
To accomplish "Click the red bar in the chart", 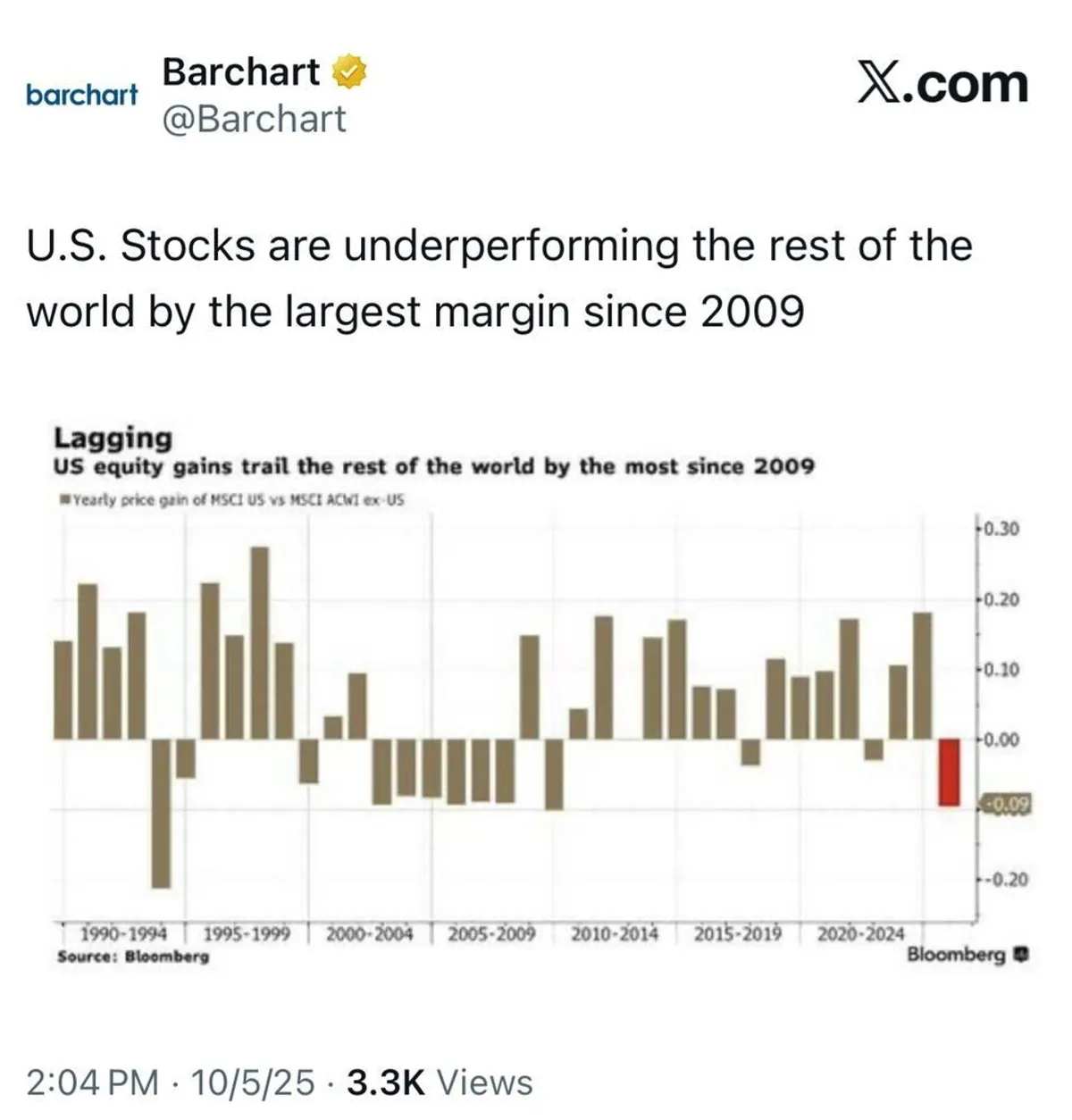I will pyautogui.click(x=948, y=772).
